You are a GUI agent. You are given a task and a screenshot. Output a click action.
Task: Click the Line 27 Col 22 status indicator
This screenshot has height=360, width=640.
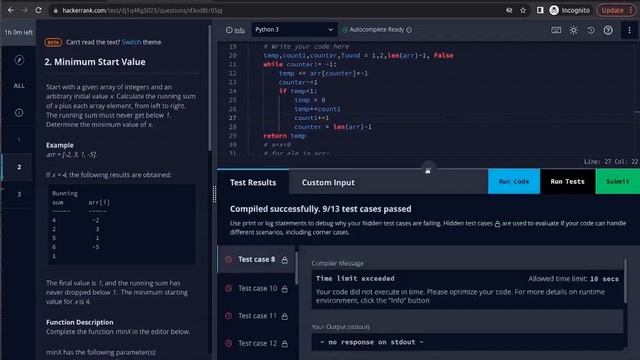click(x=611, y=162)
